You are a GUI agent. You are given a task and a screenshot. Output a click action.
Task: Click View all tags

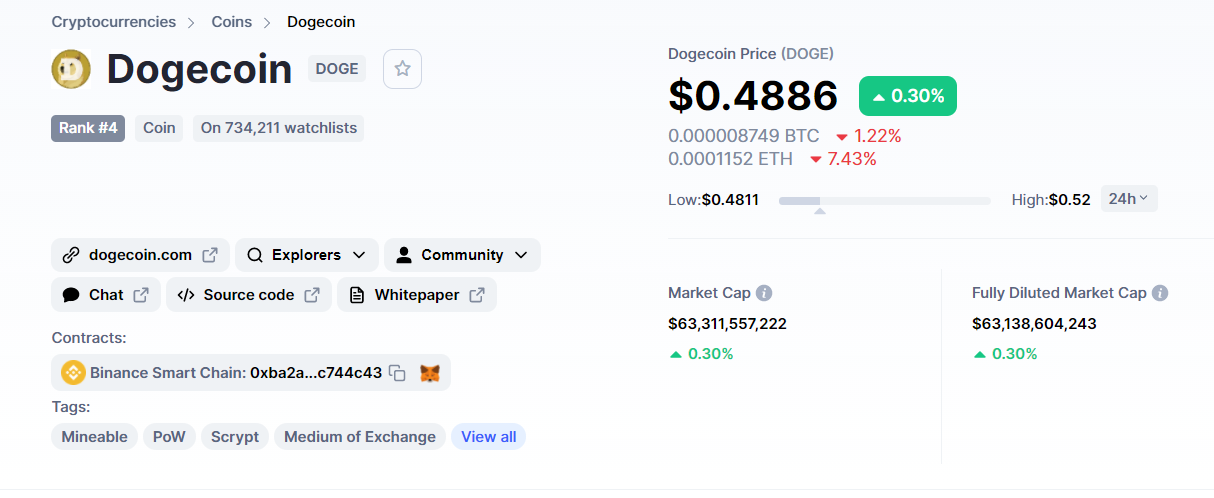point(488,437)
